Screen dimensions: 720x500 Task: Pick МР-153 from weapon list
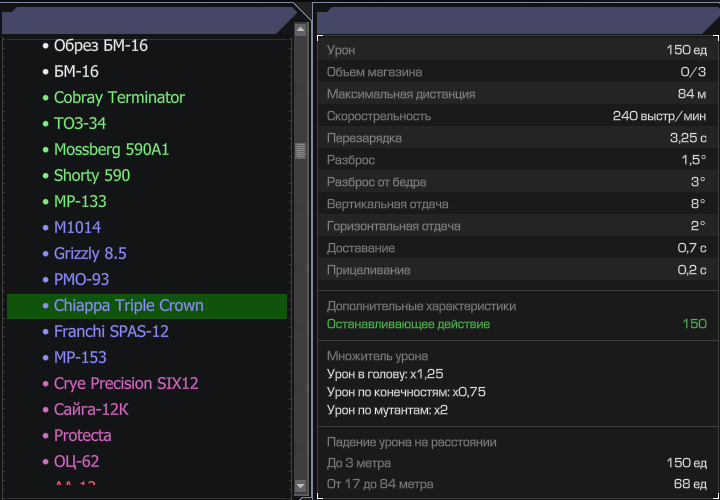(80, 357)
